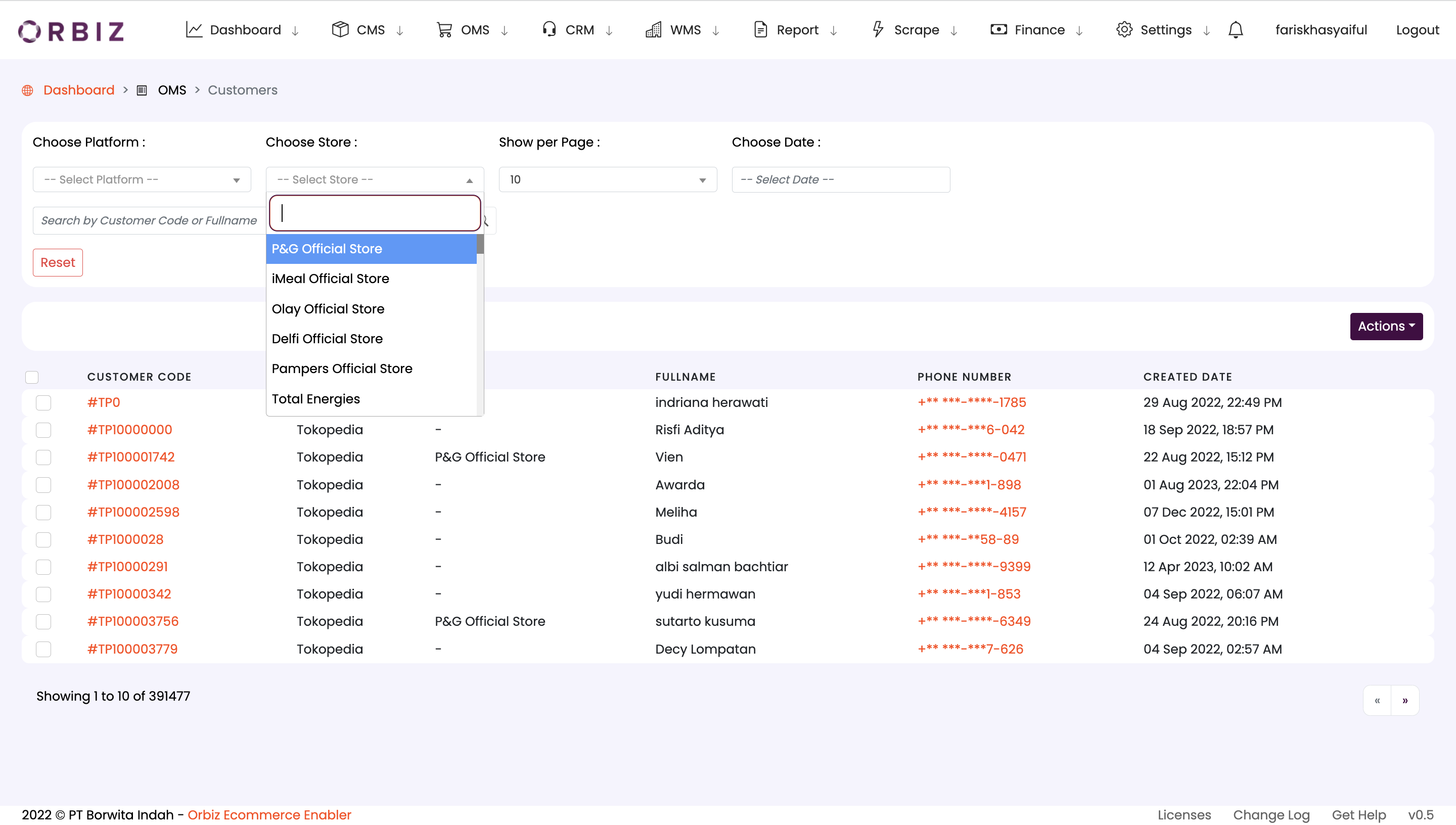The image size is (1456, 825).
Task: Open customer code #TP10000342
Action: click(129, 594)
